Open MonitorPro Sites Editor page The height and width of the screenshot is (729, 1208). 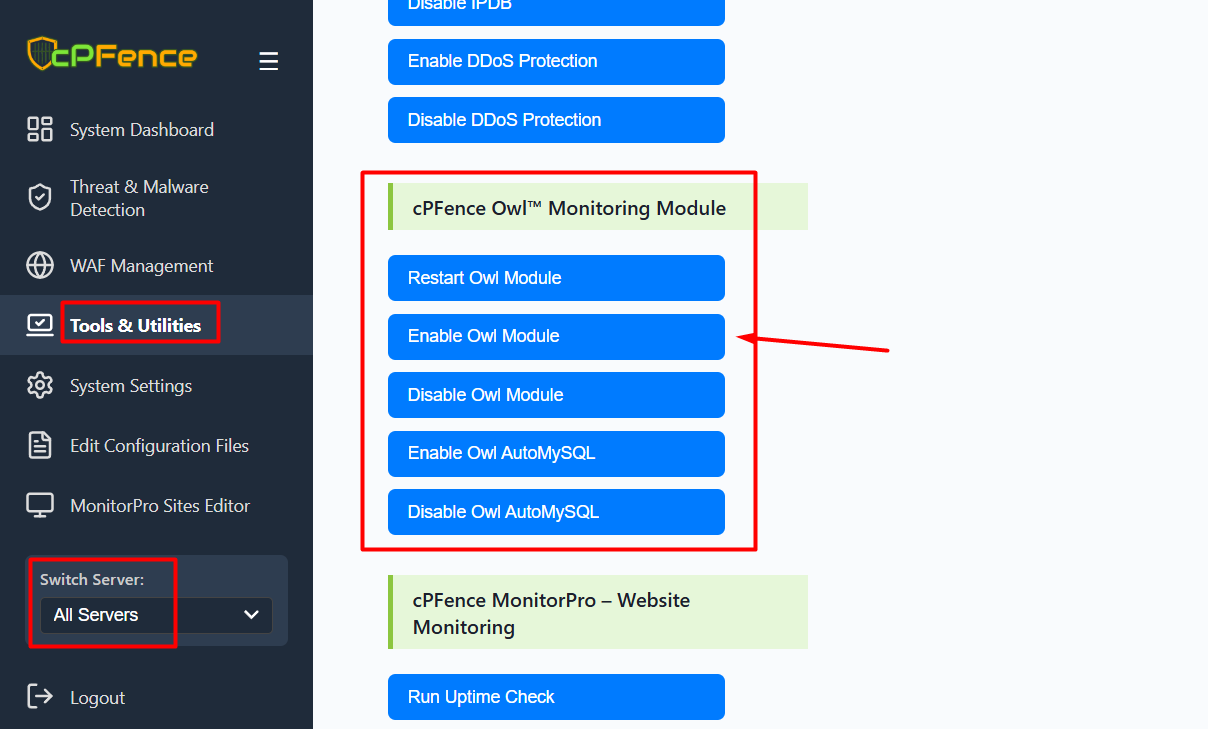pyautogui.click(x=160, y=506)
